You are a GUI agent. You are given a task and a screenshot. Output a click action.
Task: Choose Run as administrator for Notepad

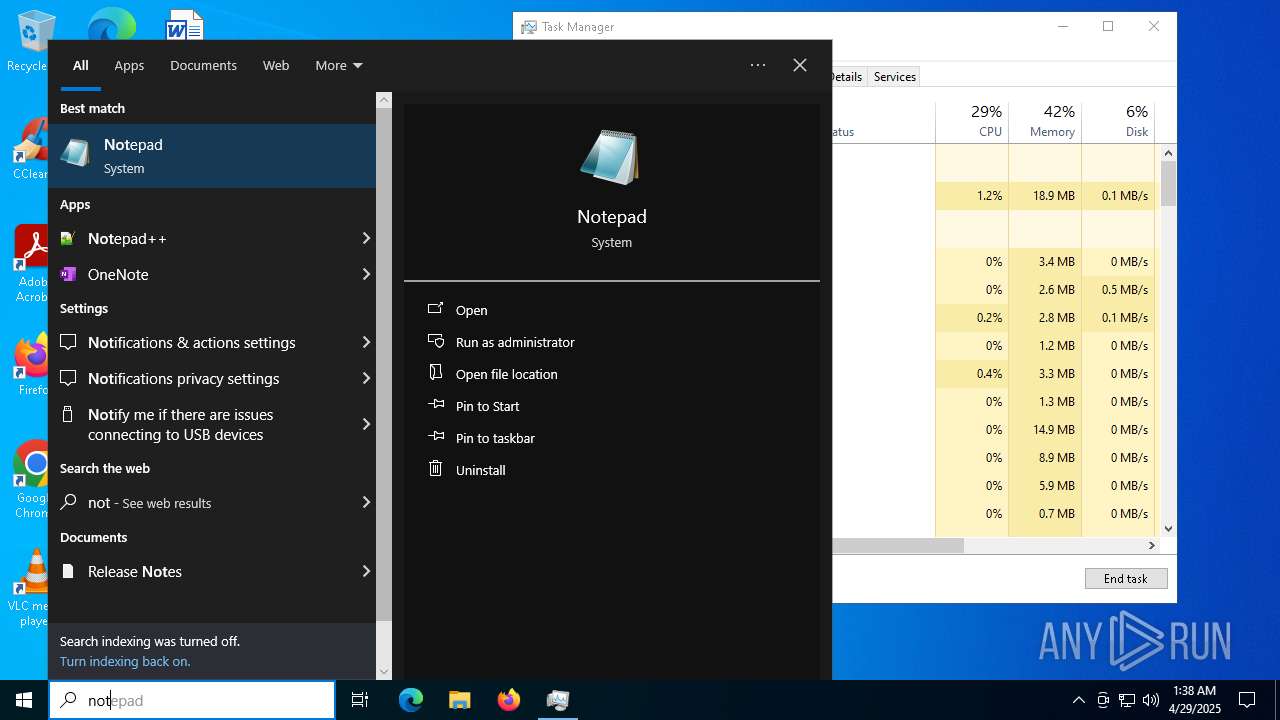[x=515, y=342]
